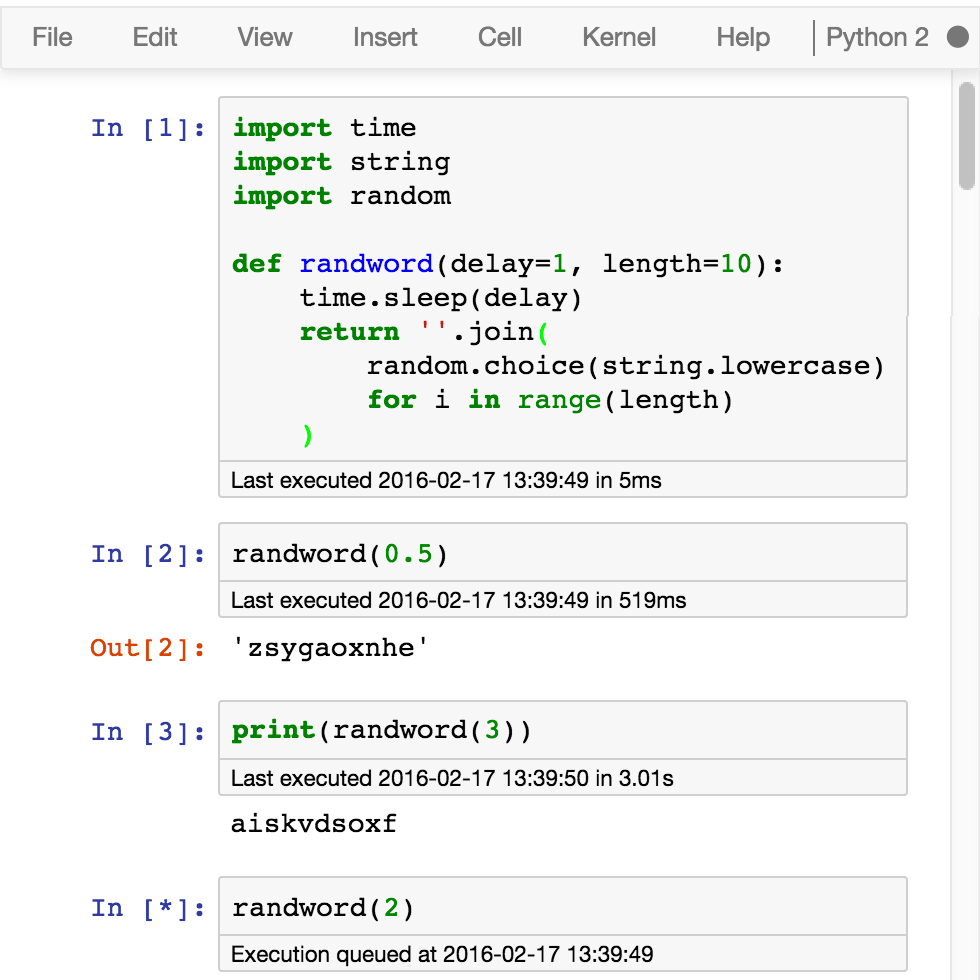Click the vertical scrollbar thumb
Image resolution: width=980 pixels, height=980 pixels.
pos(965,135)
